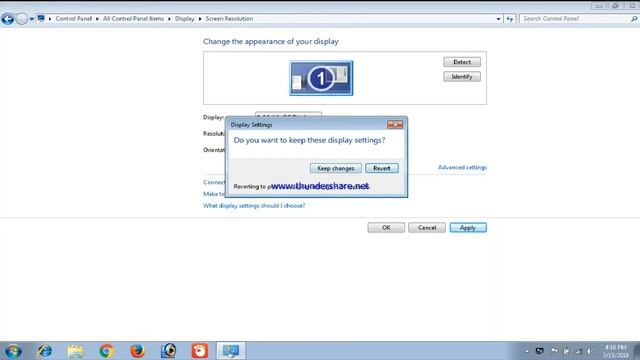Screen dimensions: 640x360
Task: Open Advanced settings link
Action: (462, 167)
